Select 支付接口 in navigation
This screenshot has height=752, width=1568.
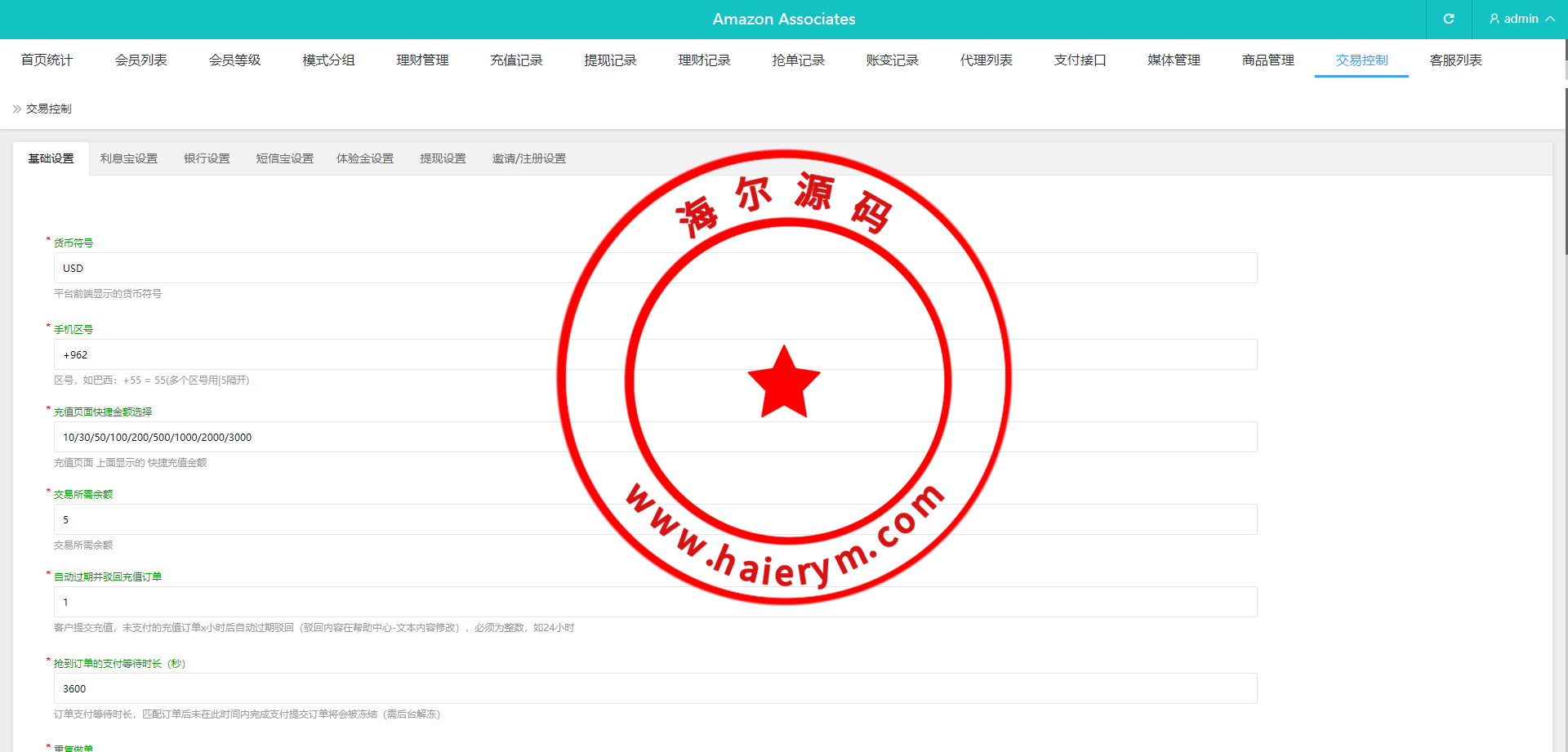click(x=1080, y=60)
